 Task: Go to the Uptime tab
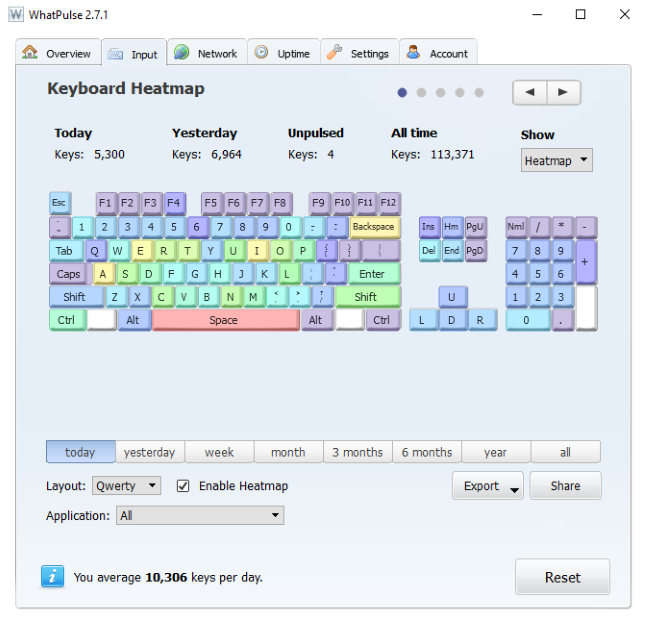pyautogui.click(x=284, y=53)
